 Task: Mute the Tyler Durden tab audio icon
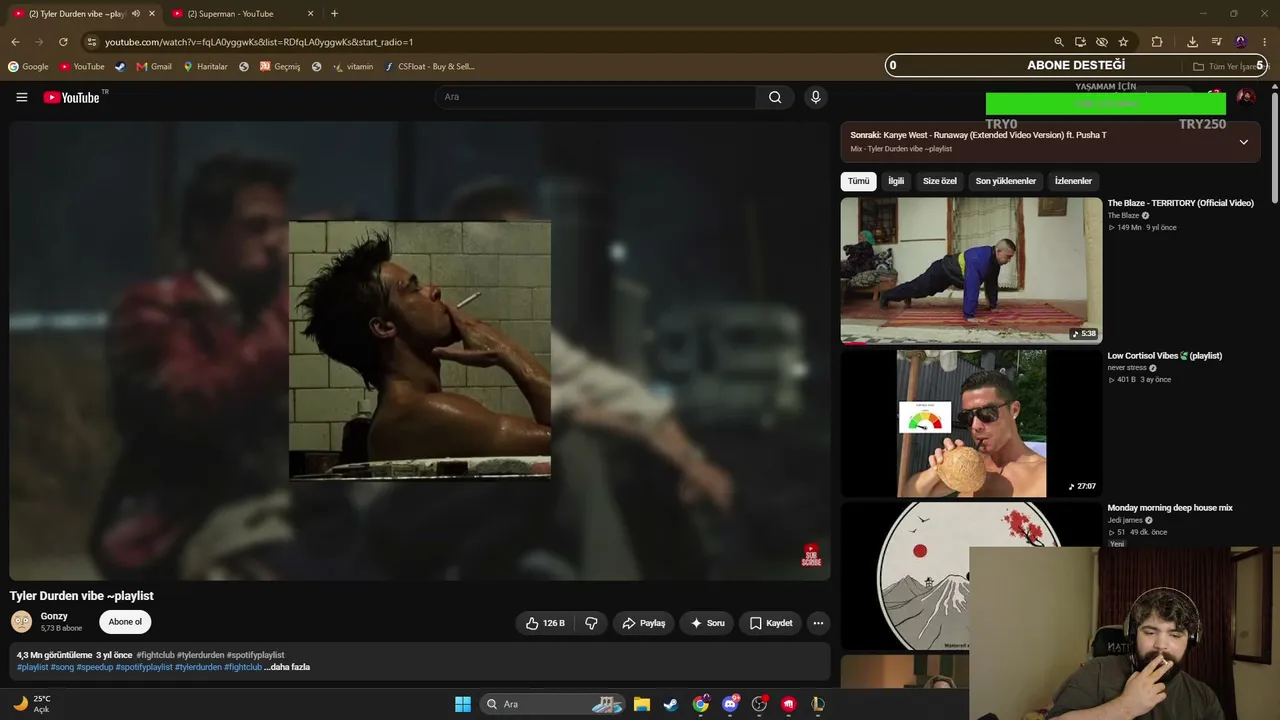136,14
